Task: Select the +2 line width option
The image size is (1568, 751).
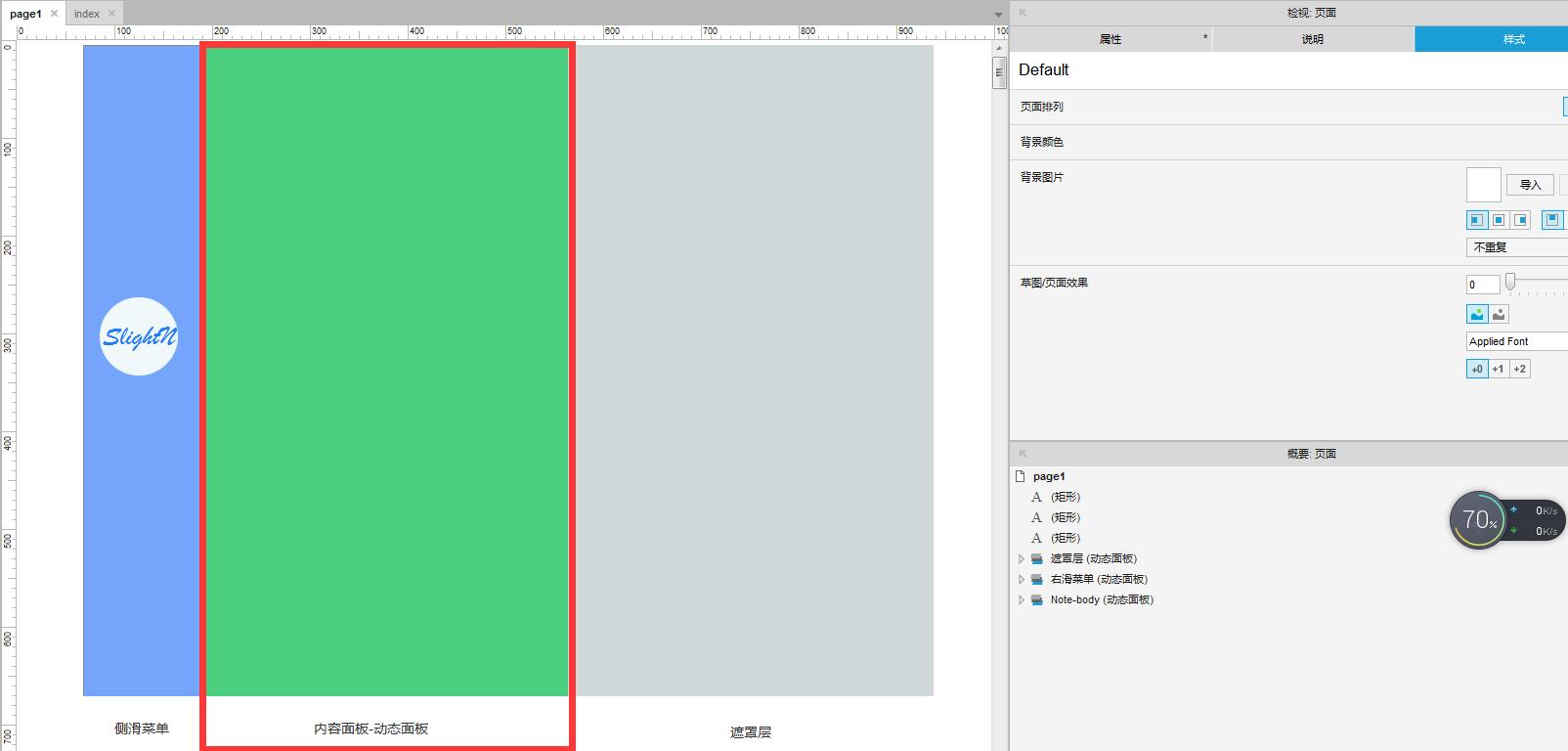Action: click(1520, 369)
